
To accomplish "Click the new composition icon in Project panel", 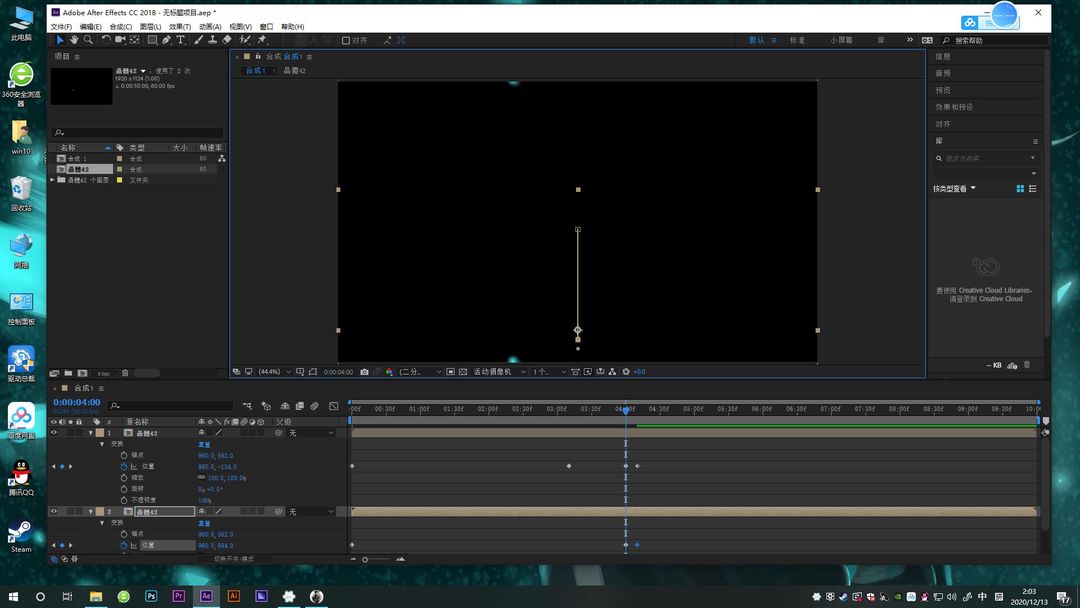I will coord(83,373).
